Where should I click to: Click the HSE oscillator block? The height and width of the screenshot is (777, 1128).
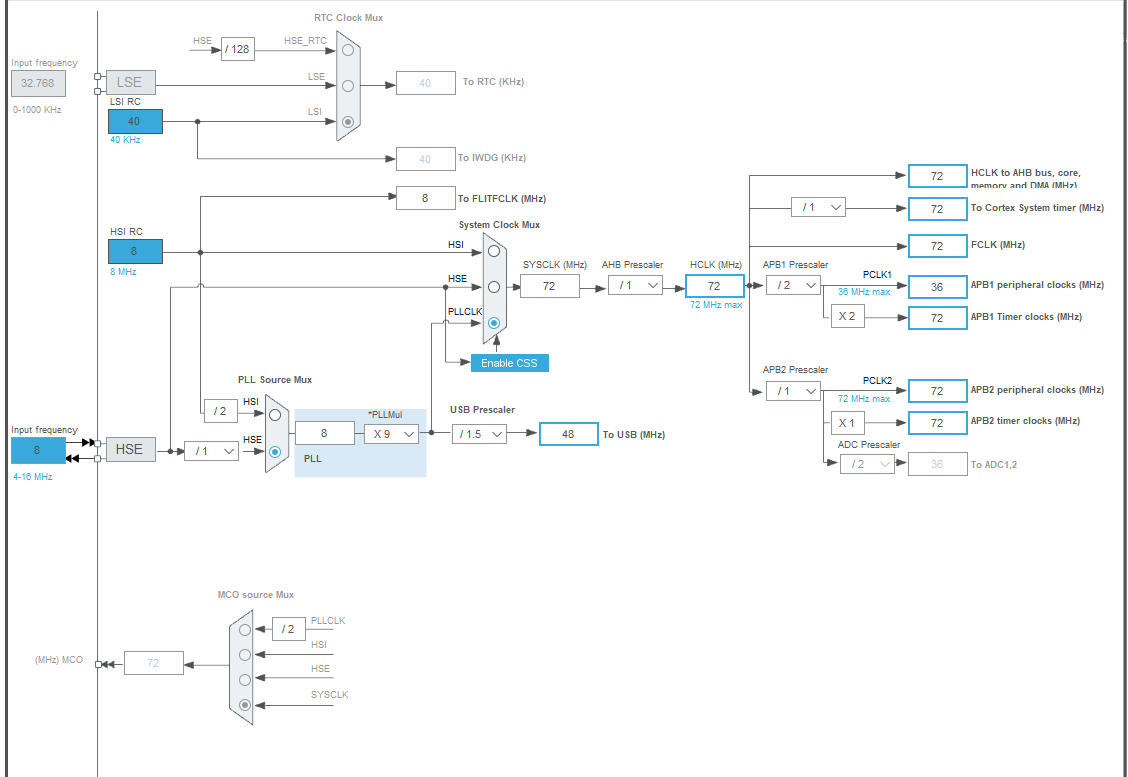point(130,449)
